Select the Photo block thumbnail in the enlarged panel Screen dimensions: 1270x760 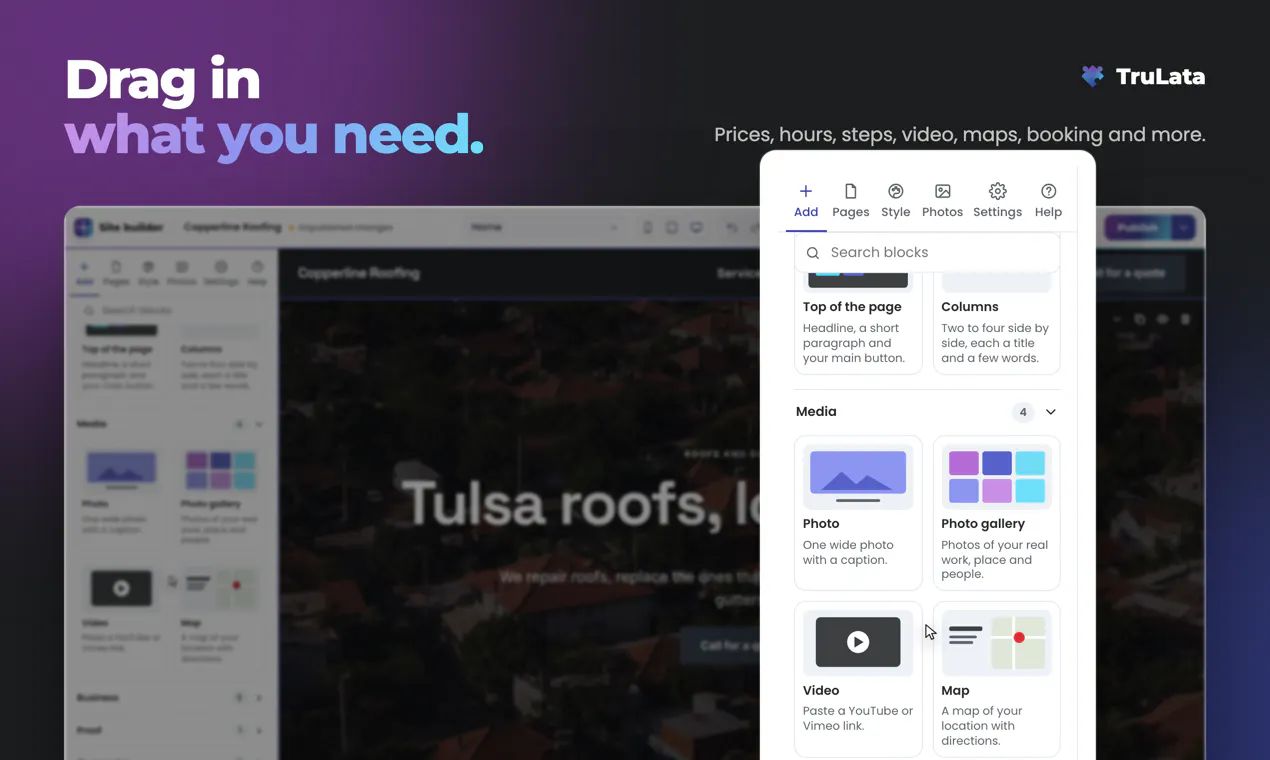[858, 476]
